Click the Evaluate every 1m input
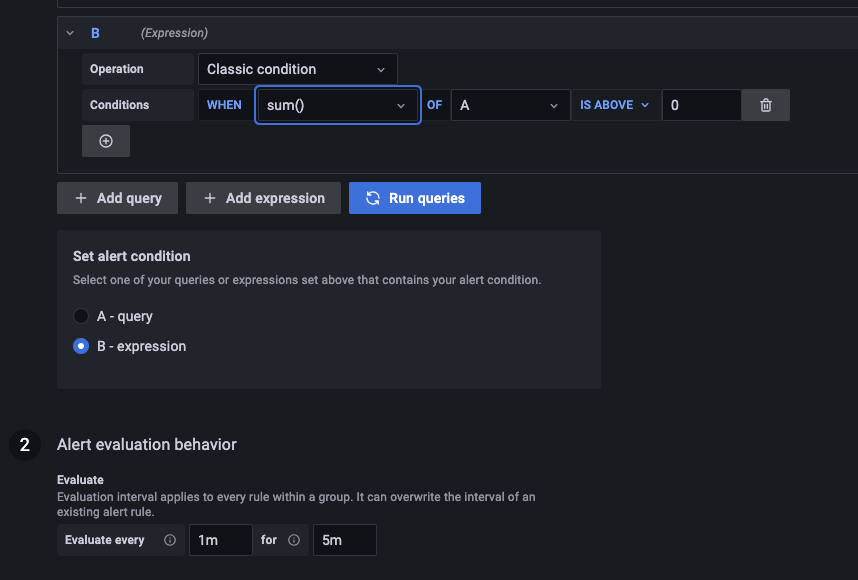 pos(220,540)
